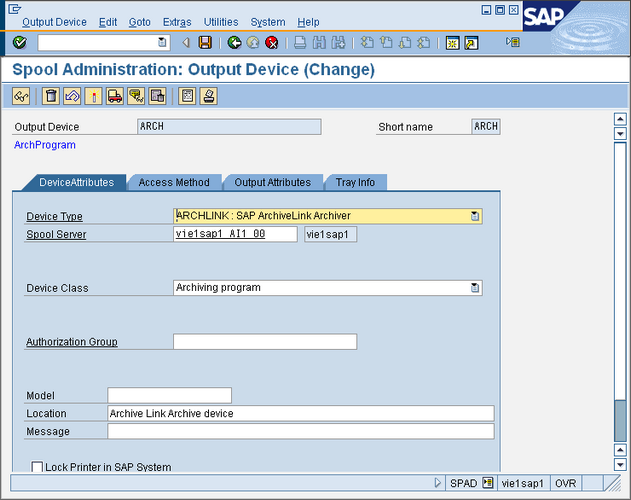Enable Lock Printer in SAP System checkbox
This screenshot has height=500, width=631.
38,467
